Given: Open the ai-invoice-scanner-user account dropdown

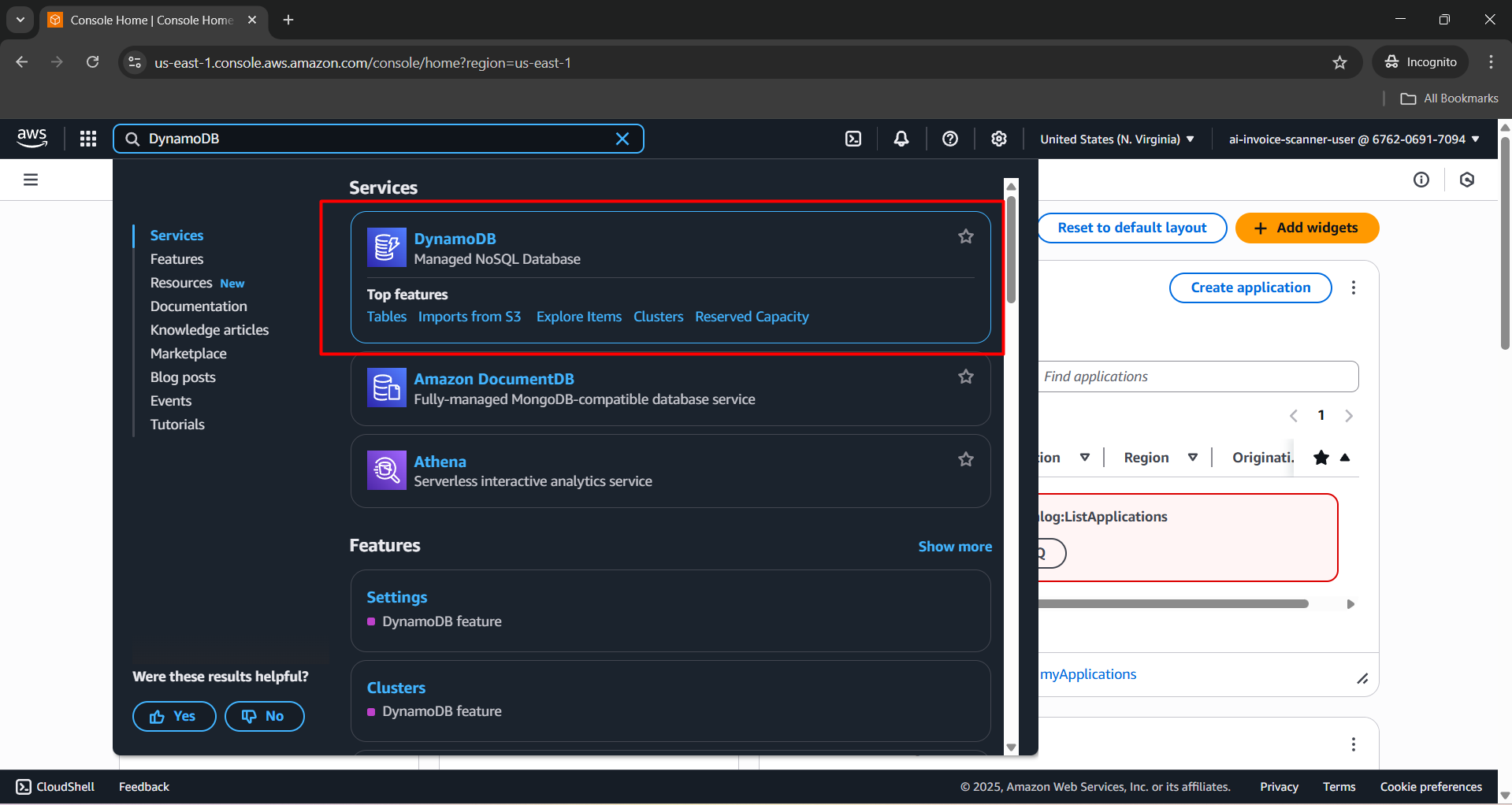Looking at the screenshot, I should [1353, 139].
